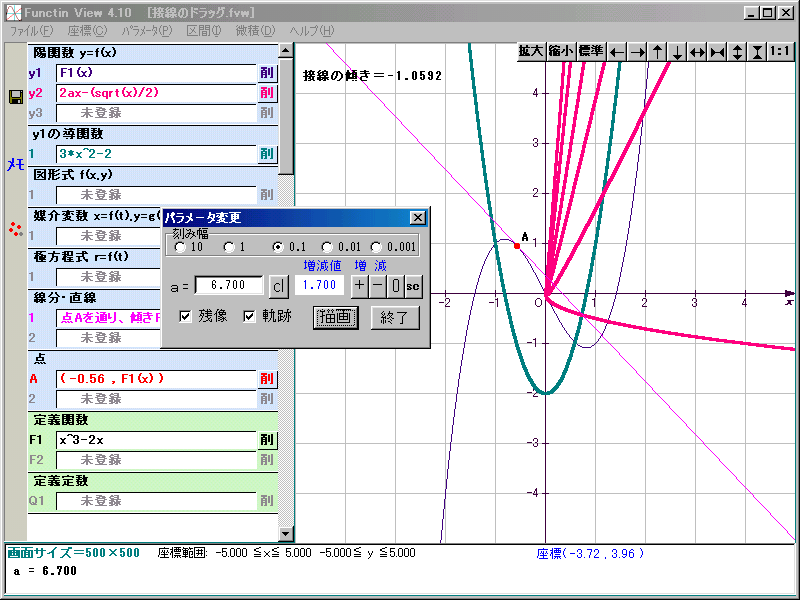Open the 区間(I) menu
The image size is (800, 600).
tap(204, 31)
